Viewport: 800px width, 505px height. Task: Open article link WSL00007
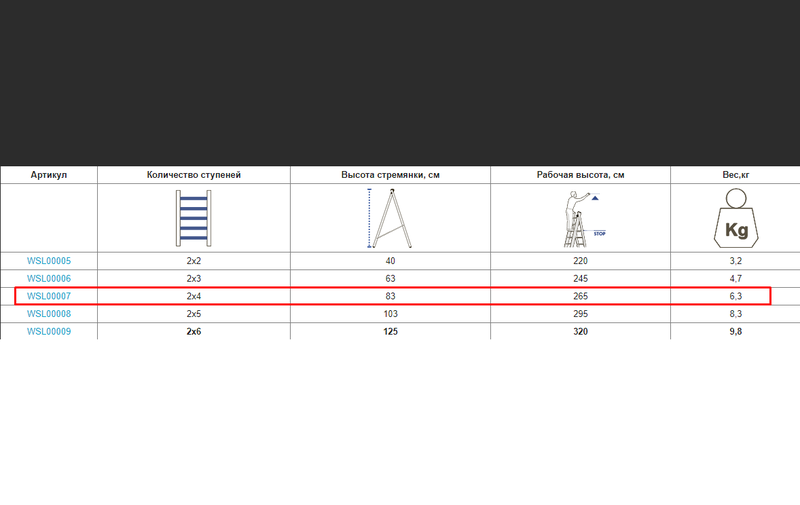click(x=49, y=296)
